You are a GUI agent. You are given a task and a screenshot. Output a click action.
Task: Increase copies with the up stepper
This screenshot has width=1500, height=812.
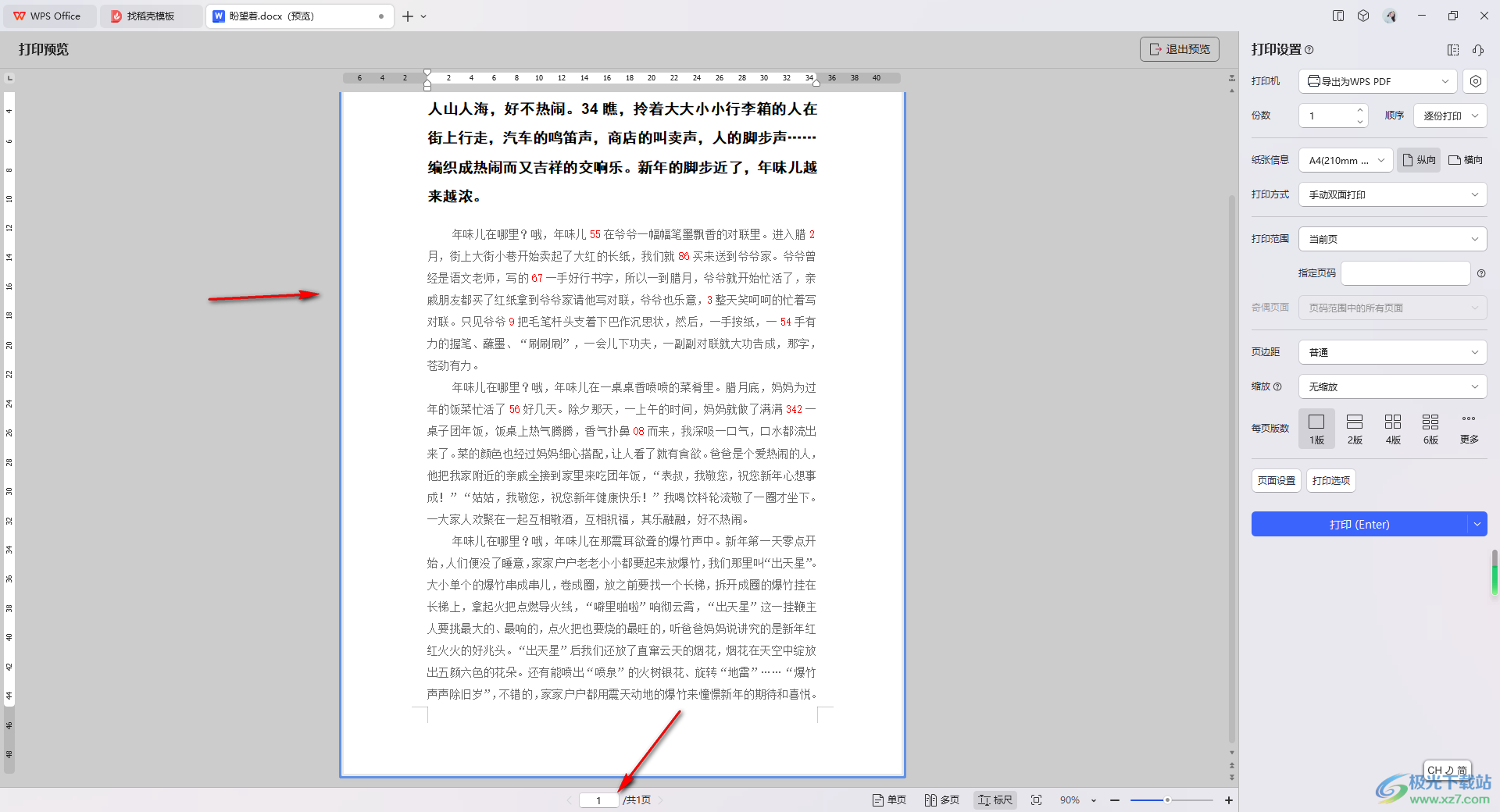(1360, 110)
